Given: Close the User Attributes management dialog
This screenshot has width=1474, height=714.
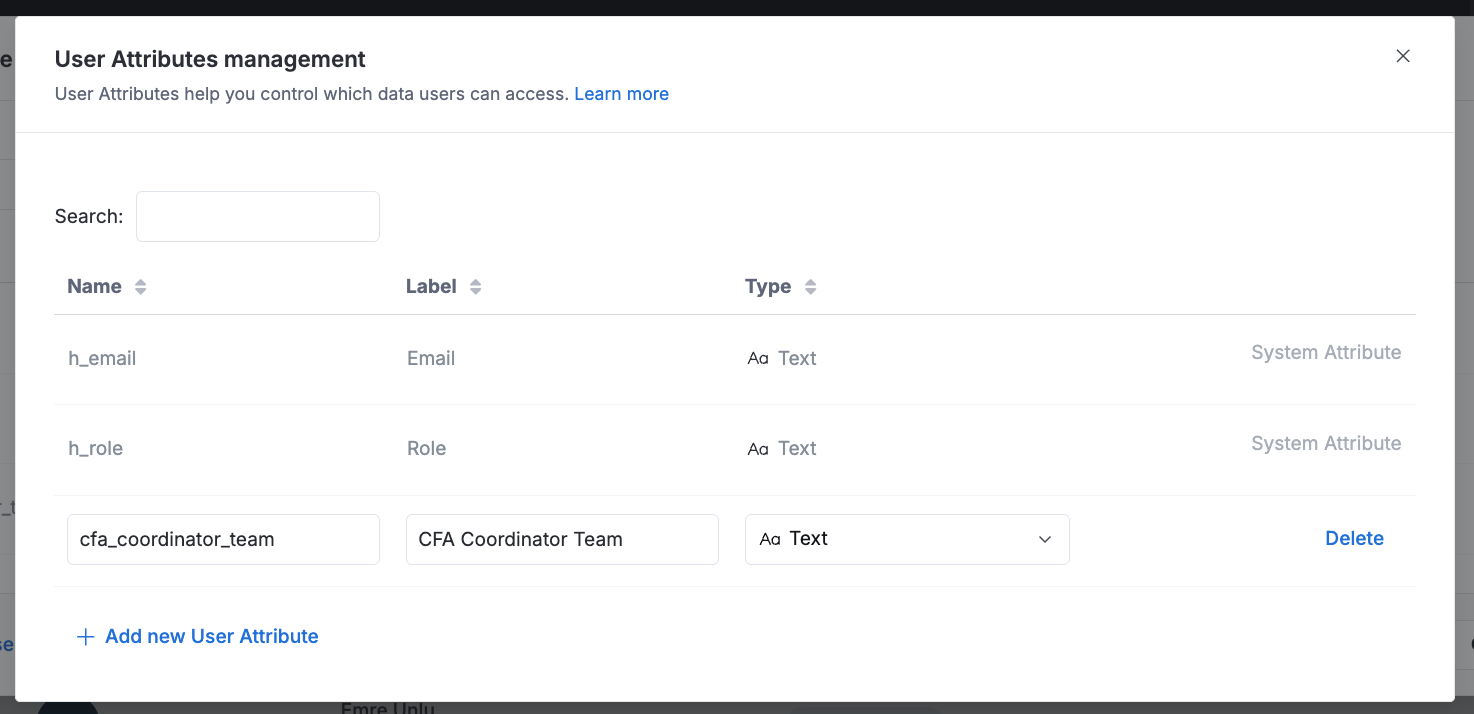Looking at the screenshot, I should coord(1403,56).
